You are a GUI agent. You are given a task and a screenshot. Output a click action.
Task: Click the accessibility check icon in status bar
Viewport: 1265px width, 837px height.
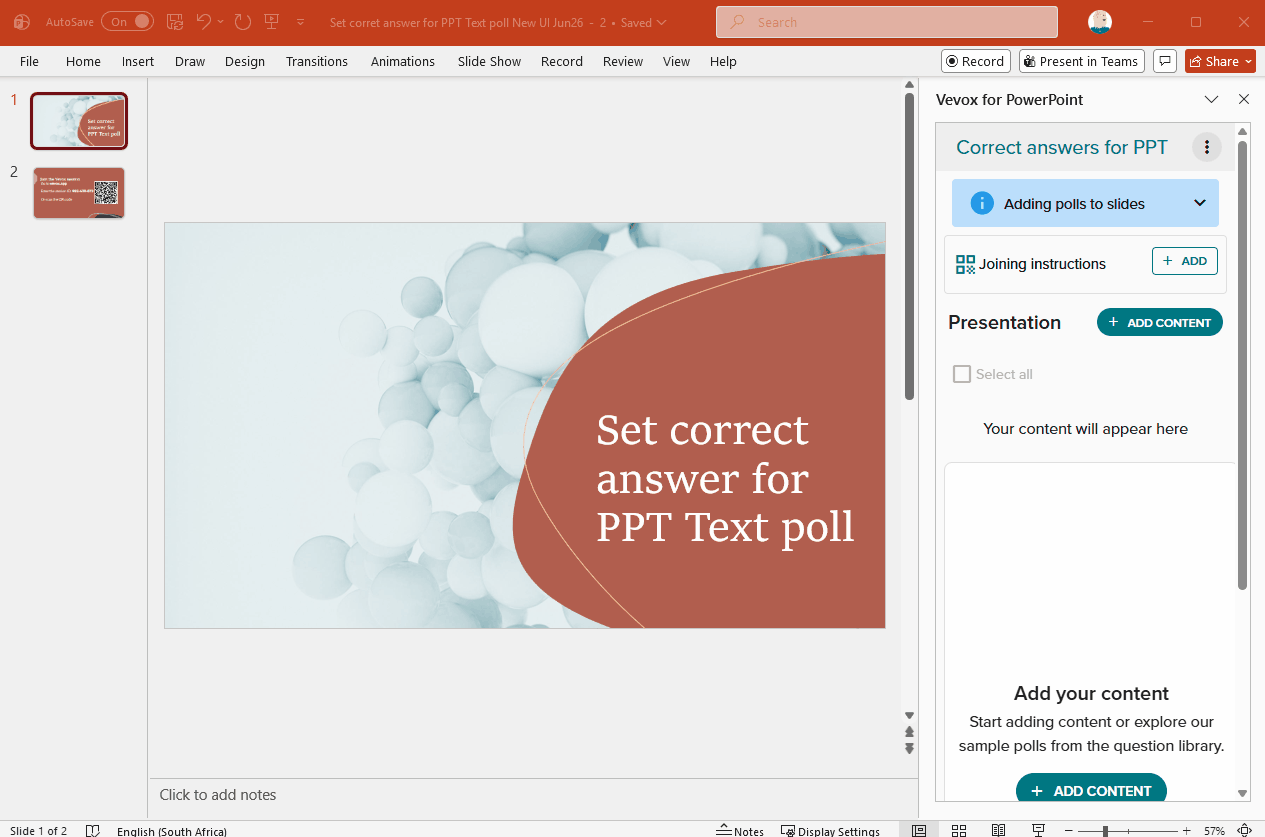pyautogui.click(x=93, y=831)
